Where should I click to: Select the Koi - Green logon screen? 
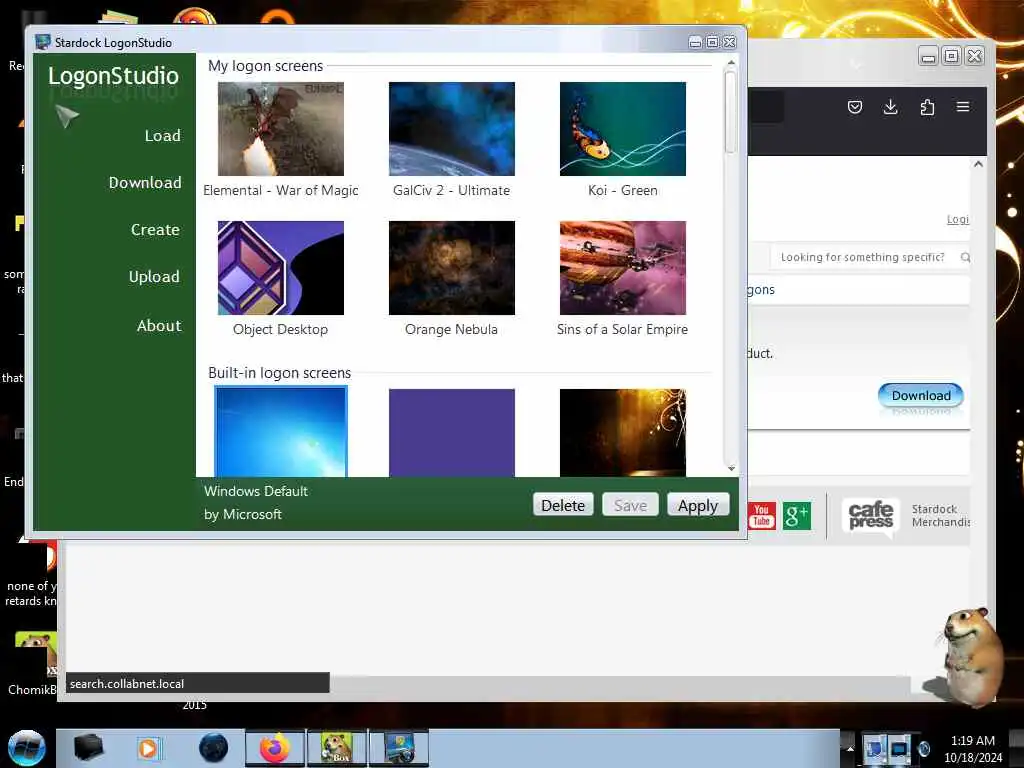pos(623,129)
